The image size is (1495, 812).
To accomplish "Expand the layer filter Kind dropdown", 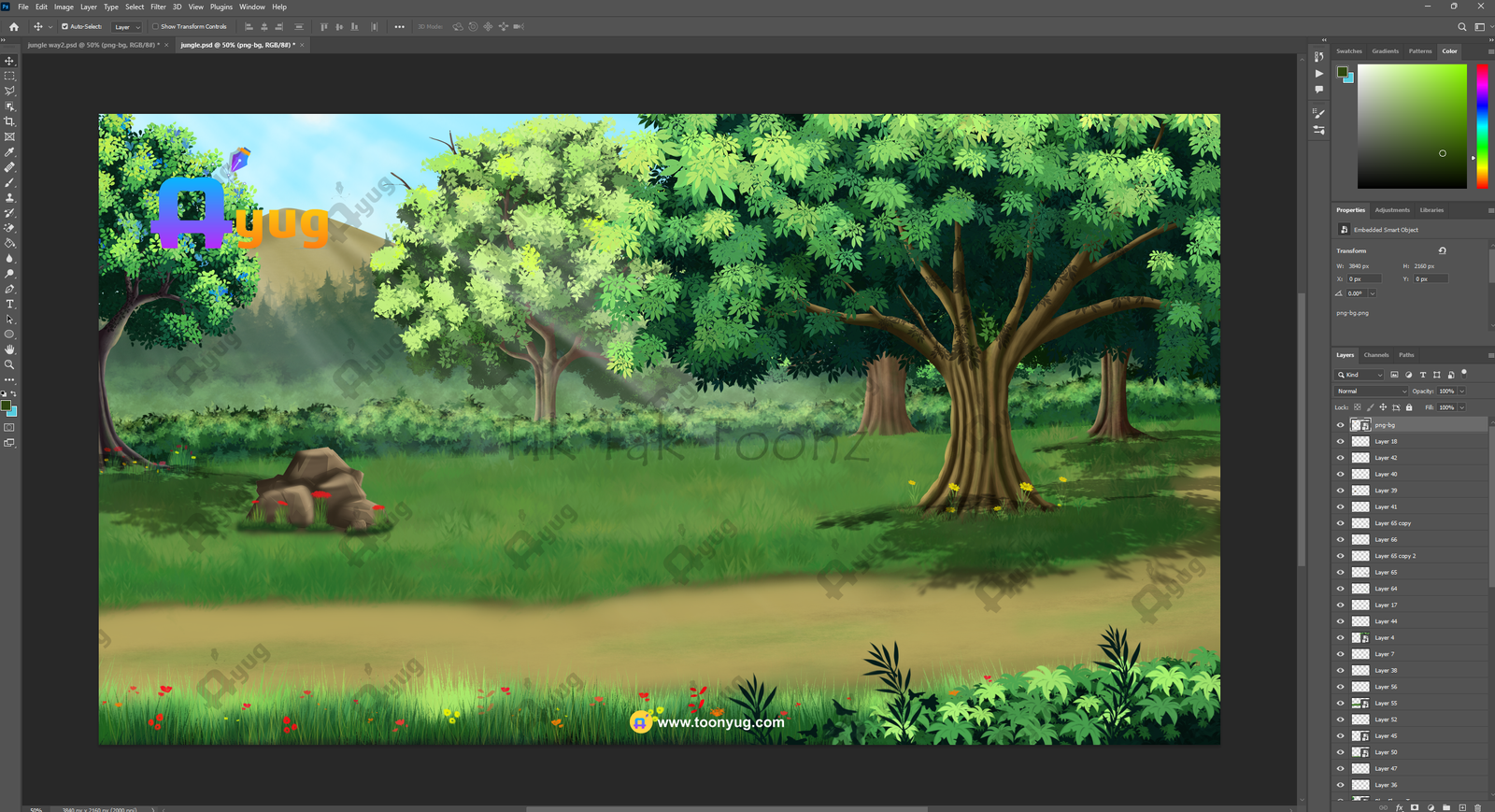I will tap(1360, 375).
